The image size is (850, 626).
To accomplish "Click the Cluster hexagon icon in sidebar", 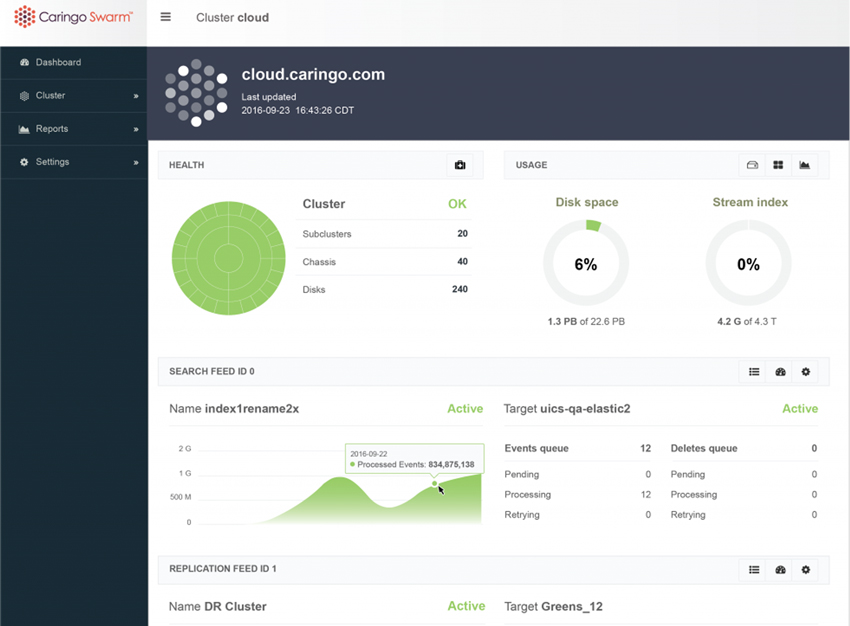I will [24, 96].
